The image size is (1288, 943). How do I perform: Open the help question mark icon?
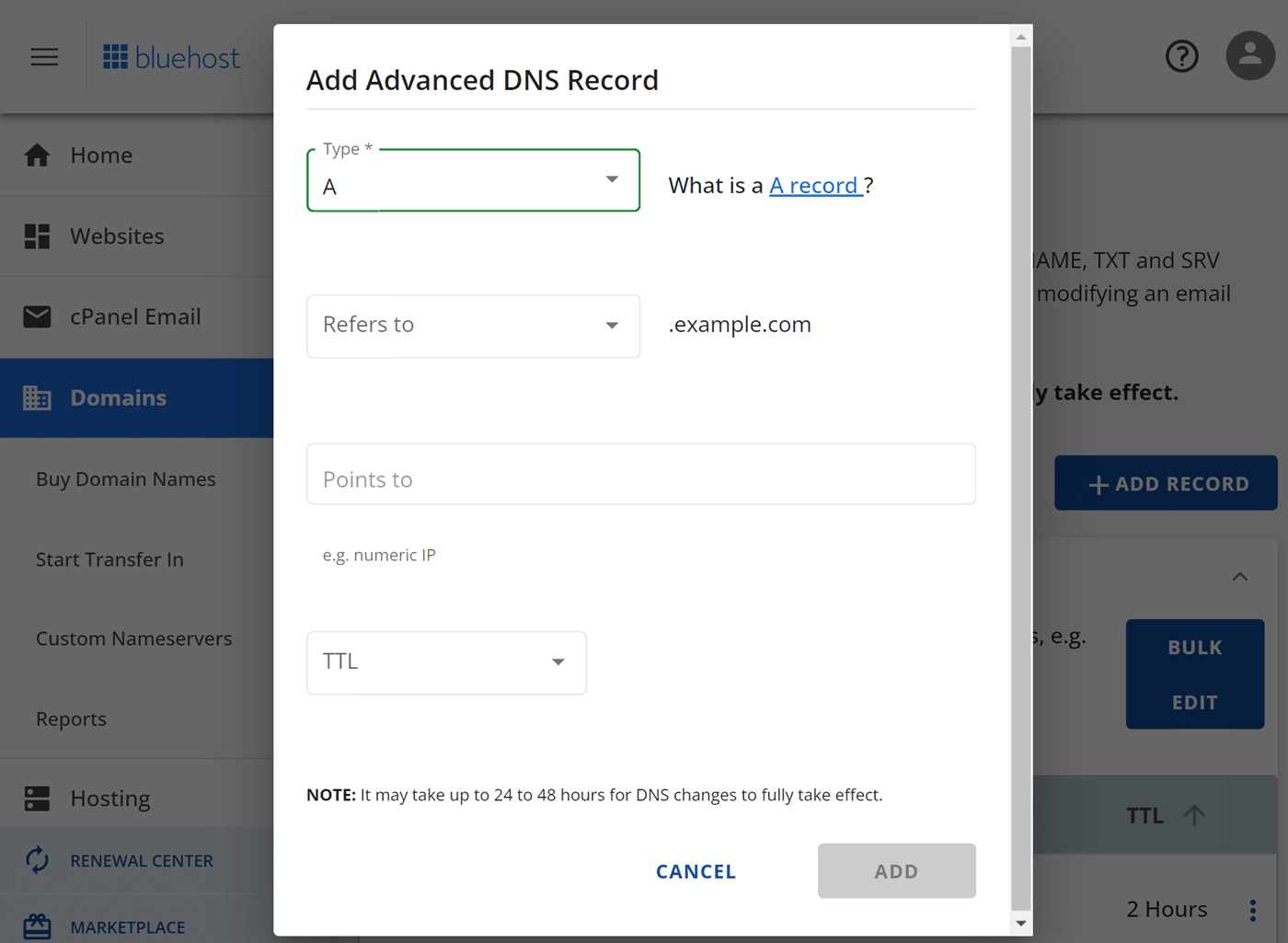click(1181, 56)
